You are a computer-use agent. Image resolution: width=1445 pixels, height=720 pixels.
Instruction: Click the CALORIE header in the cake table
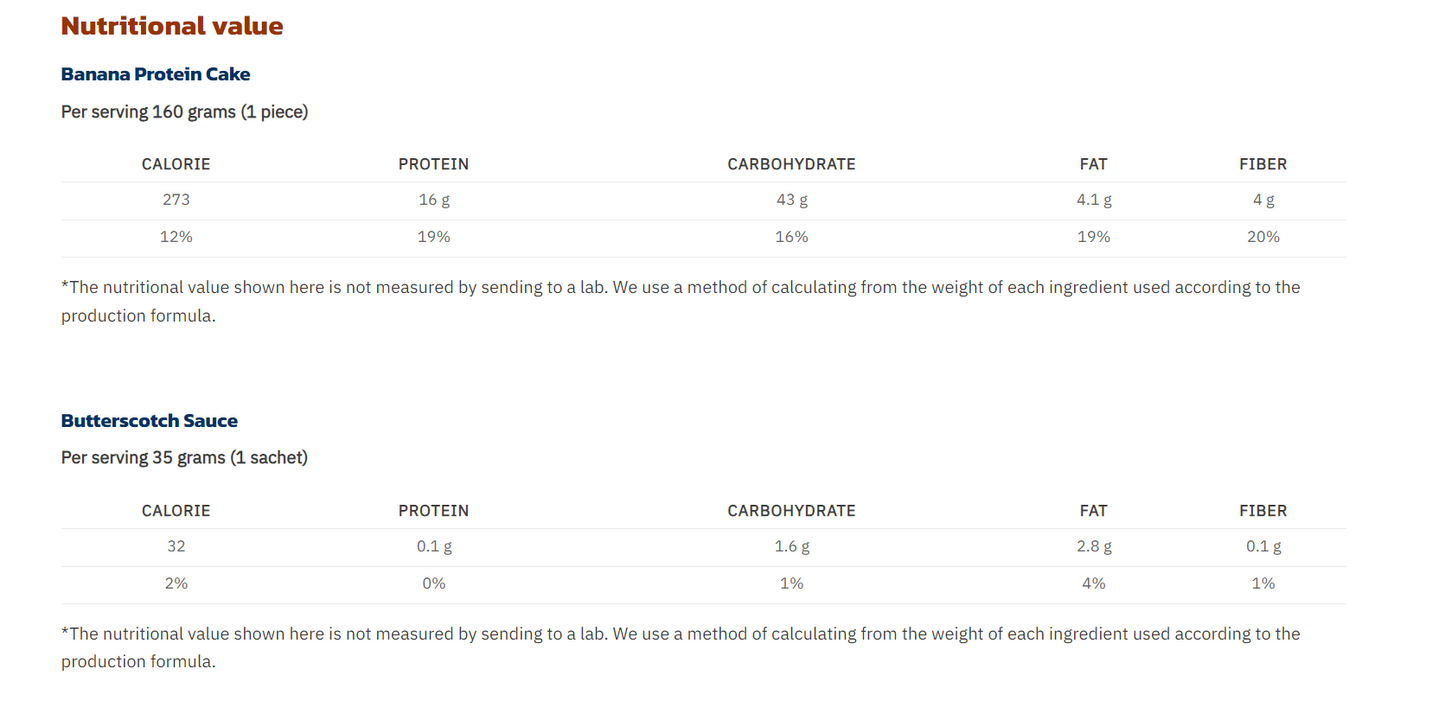click(176, 164)
